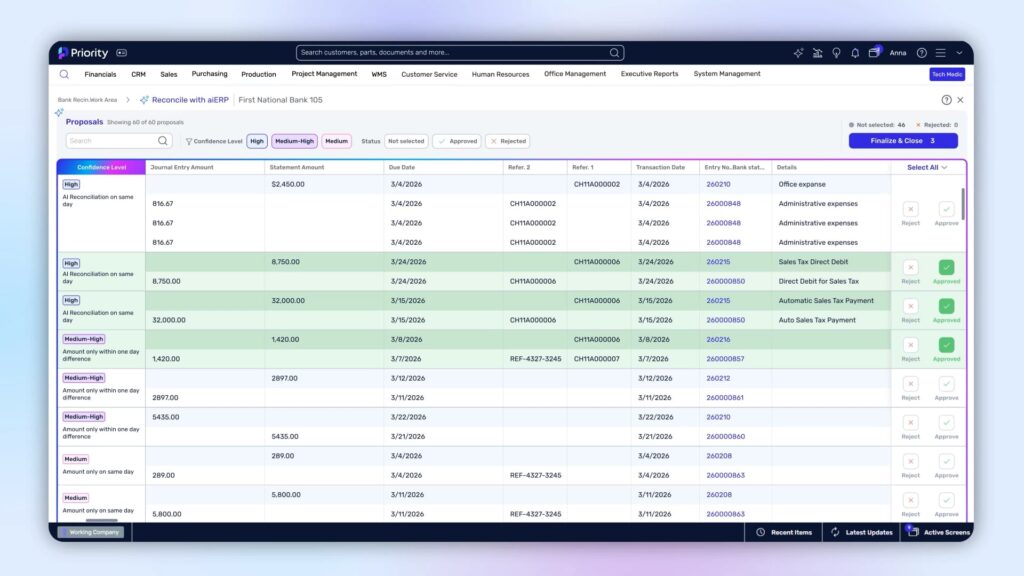Click the vertical scrollbar of the proposals table
The width and height of the screenshot is (1024, 576).
(963, 204)
